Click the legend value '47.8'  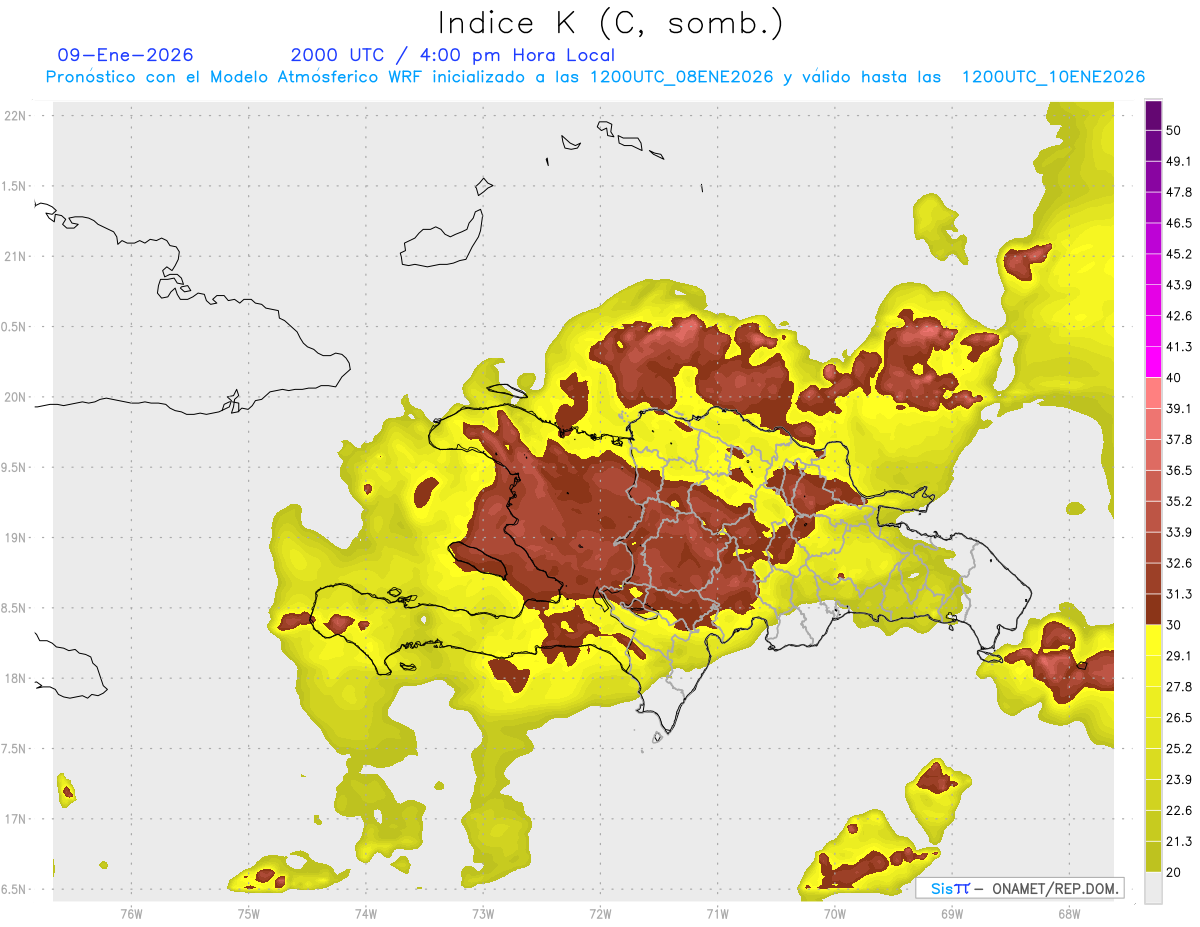pos(1179,192)
